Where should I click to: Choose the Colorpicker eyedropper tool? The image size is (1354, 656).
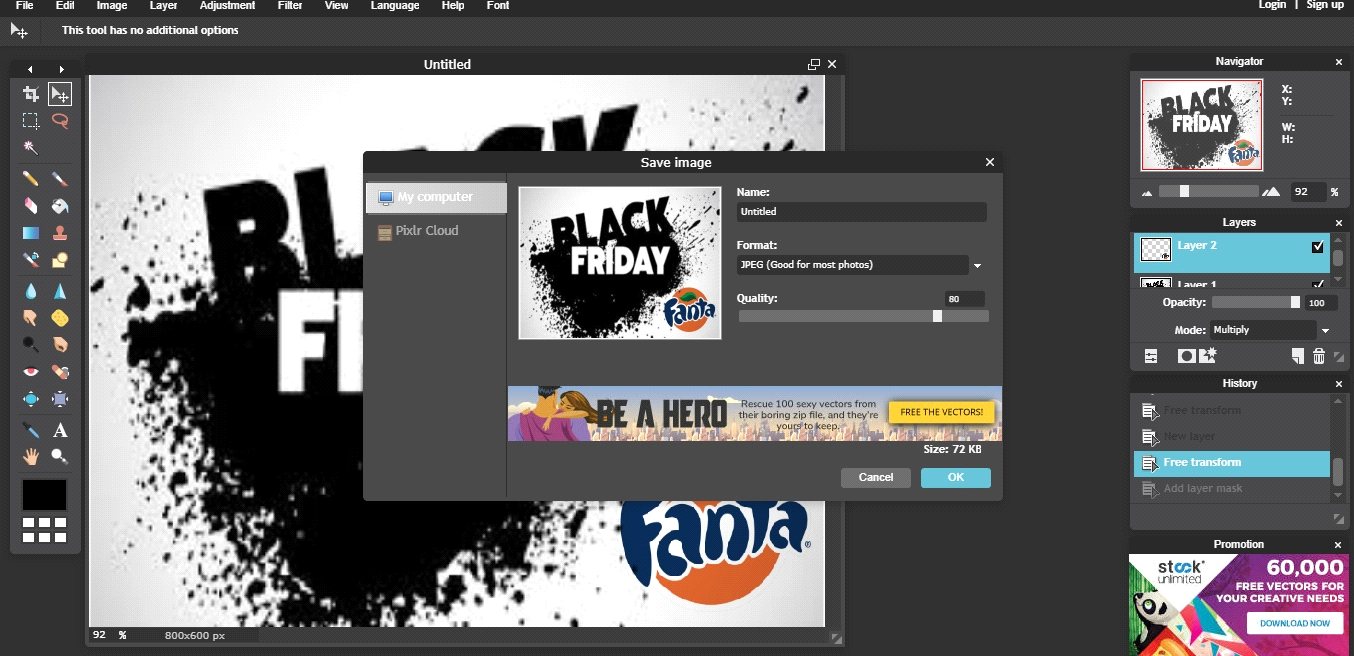(x=31, y=430)
